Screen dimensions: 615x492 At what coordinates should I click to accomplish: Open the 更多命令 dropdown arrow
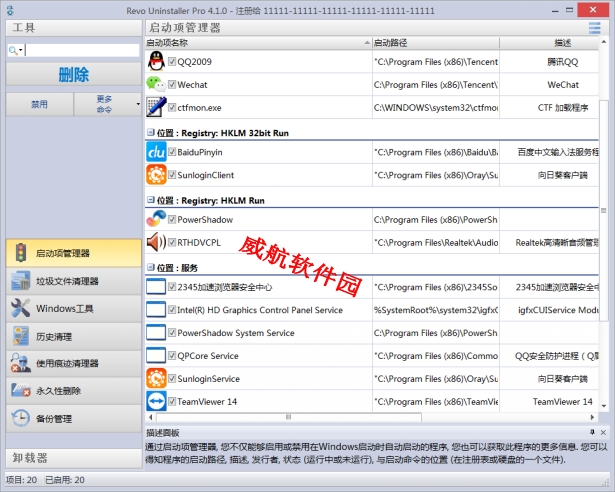[x=138, y=104]
